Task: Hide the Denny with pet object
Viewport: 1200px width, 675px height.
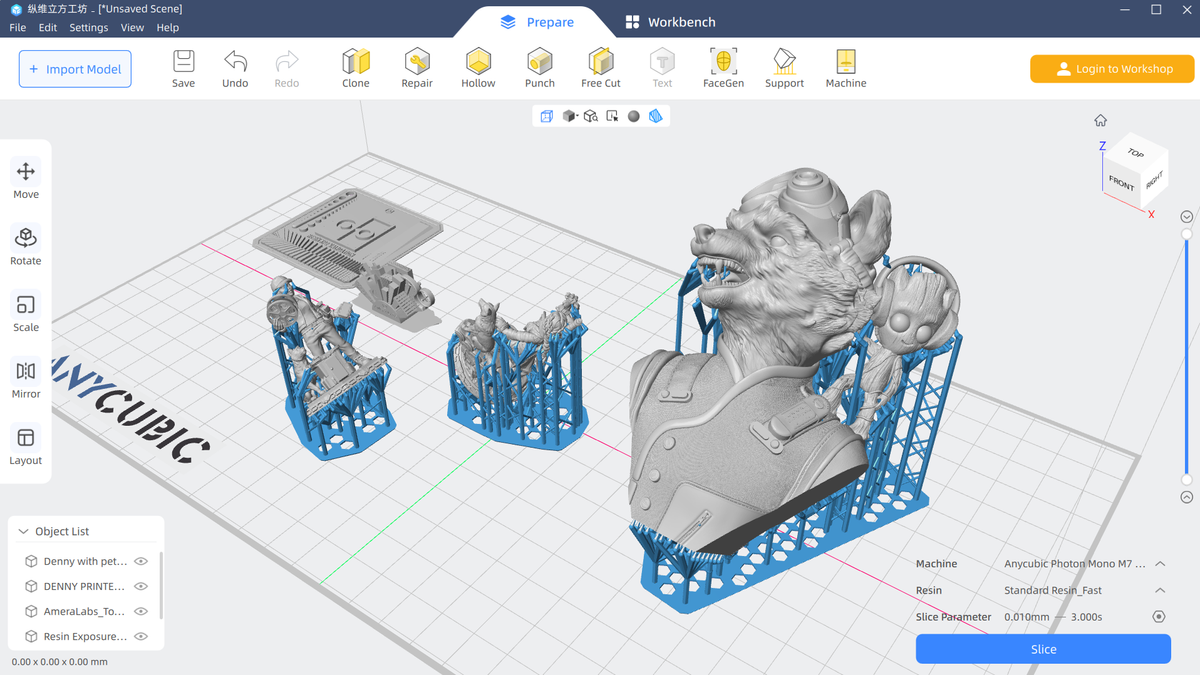Action: pyautogui.click(x=141, y=562)
